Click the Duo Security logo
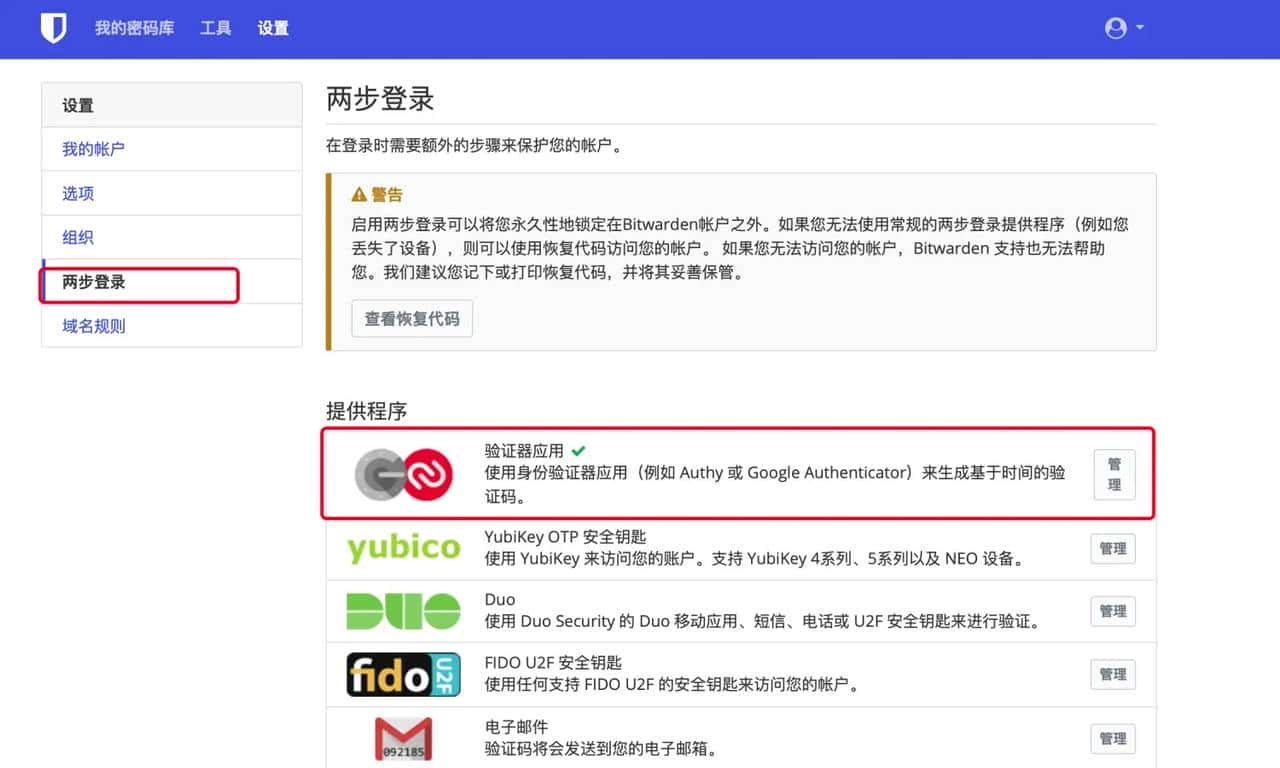 point(403,611)
